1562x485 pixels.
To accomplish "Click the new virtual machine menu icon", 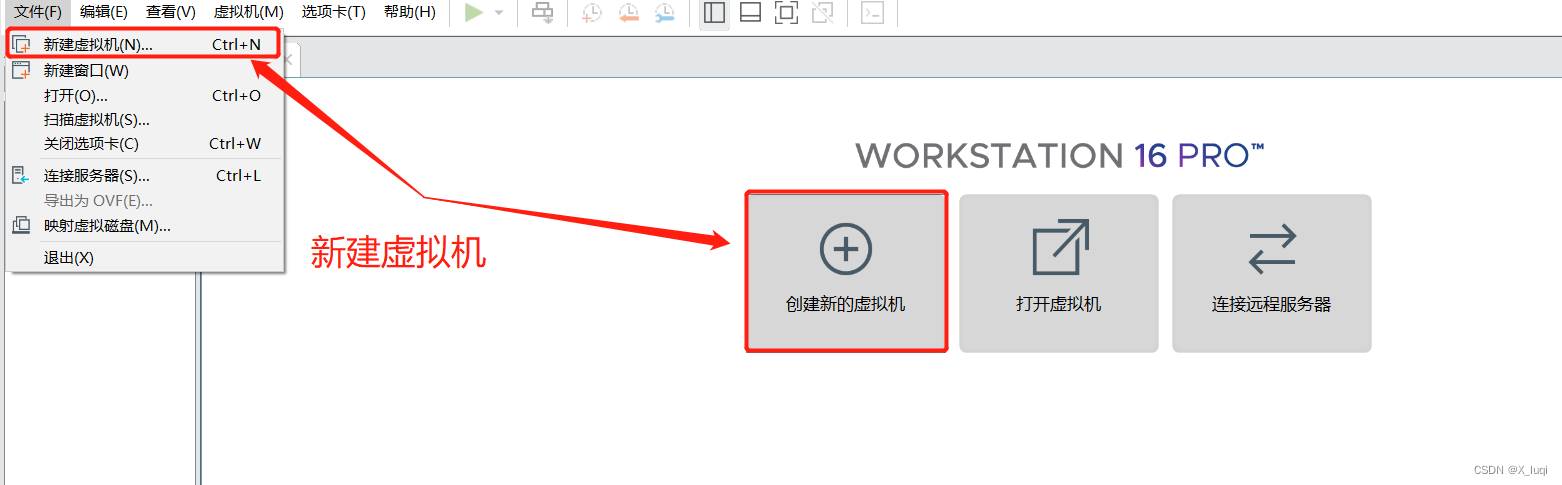I will pos(21,45).
